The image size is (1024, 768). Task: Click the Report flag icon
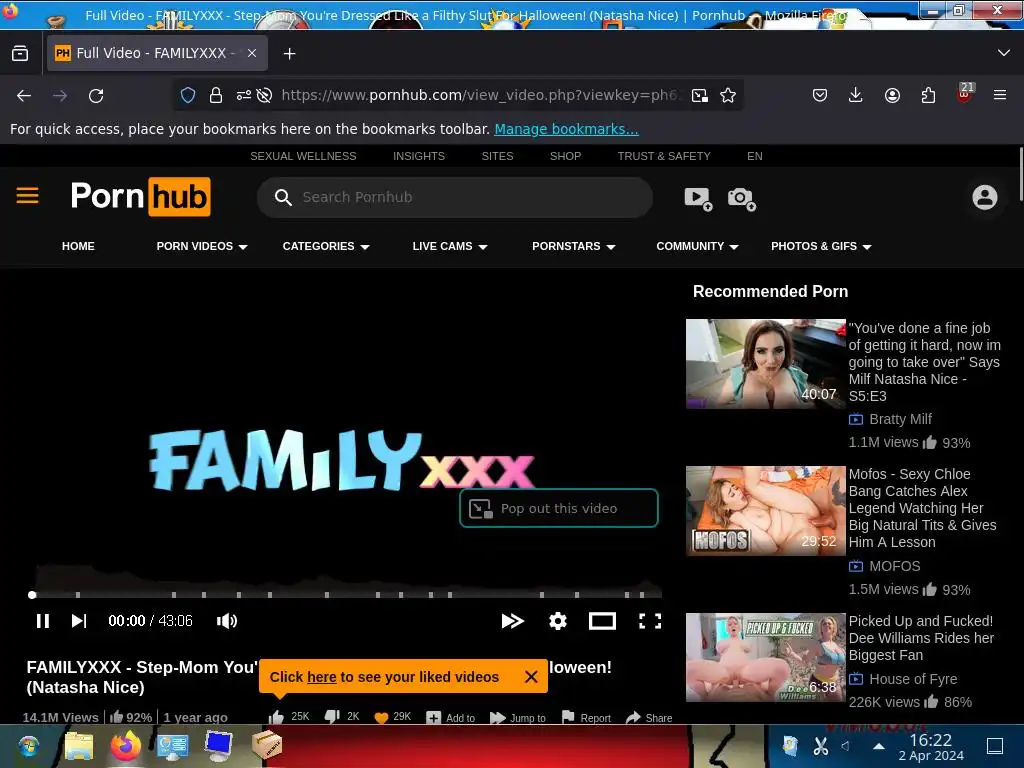pos(568,717)
